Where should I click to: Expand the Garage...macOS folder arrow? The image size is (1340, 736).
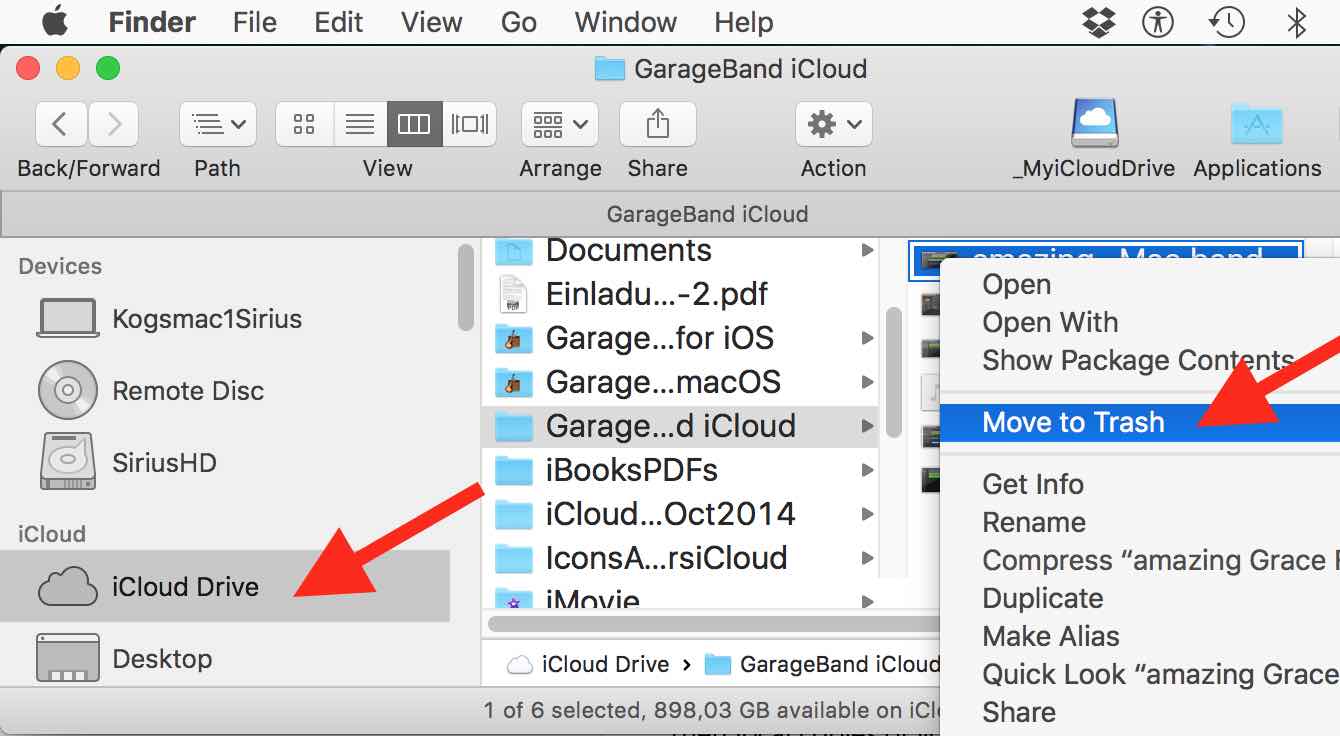(867, 382)
